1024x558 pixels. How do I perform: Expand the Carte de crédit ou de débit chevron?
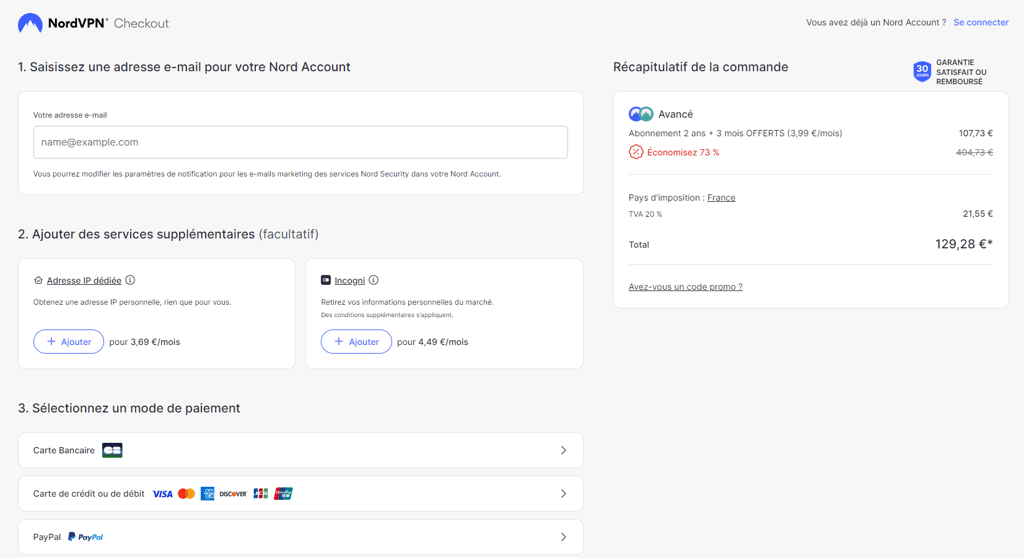(564, 494)
